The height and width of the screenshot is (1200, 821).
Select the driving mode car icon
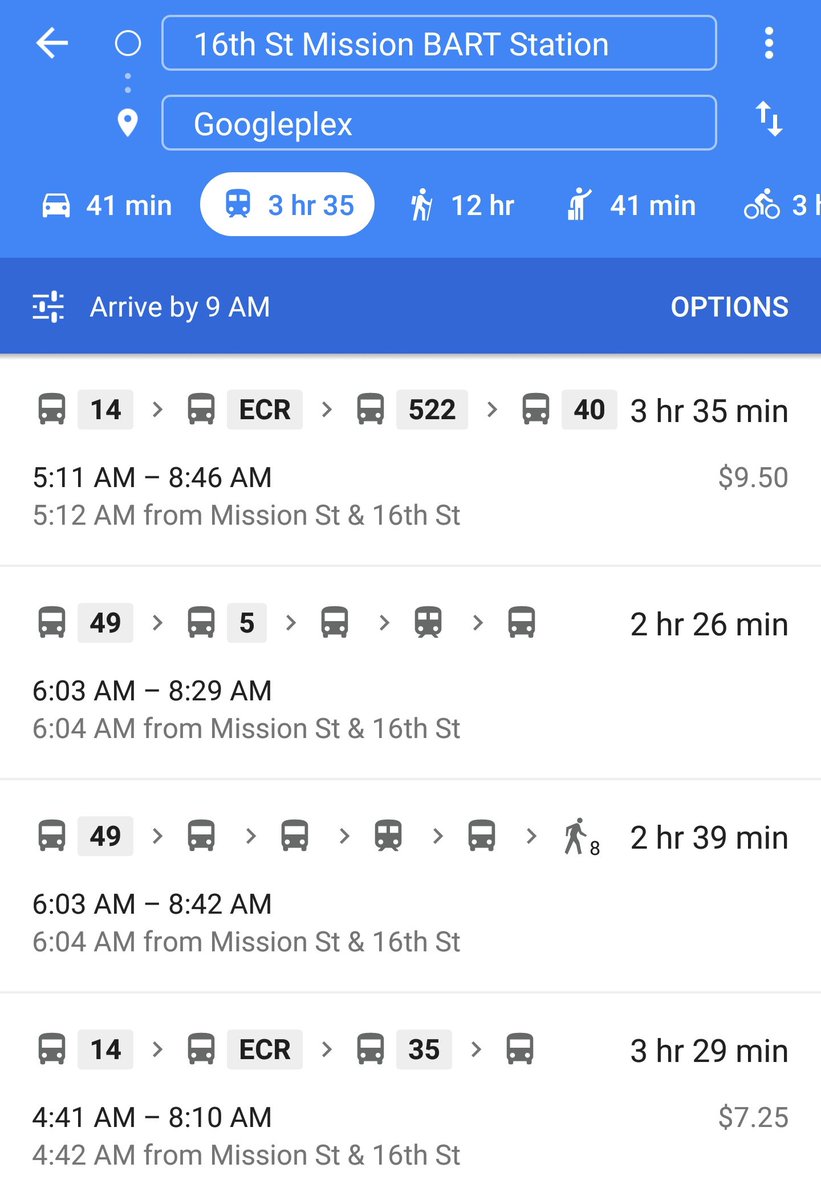pos(56,205)
